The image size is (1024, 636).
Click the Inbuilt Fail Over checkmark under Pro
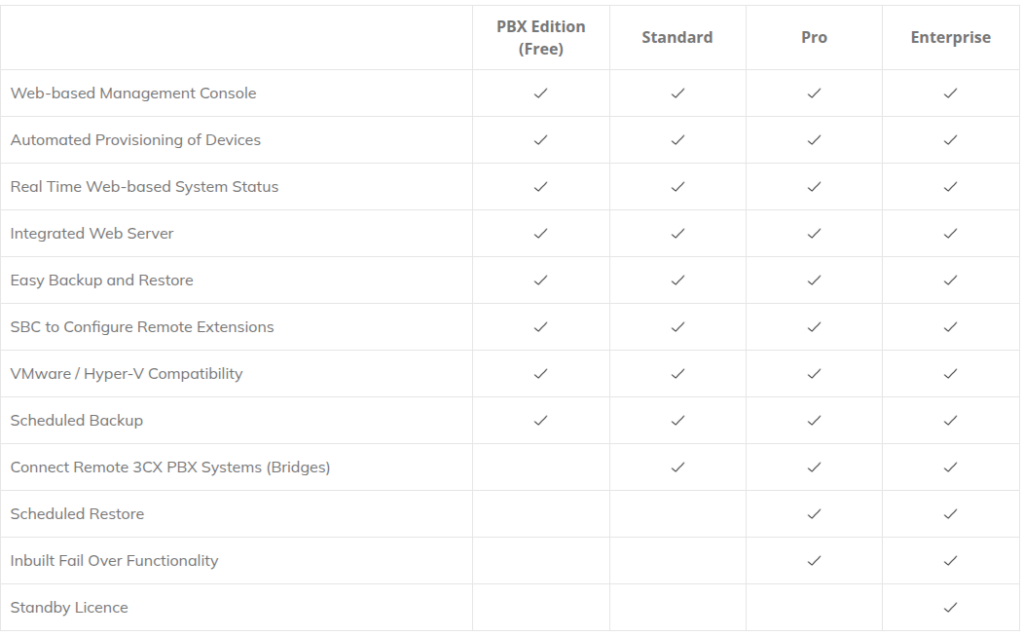coord(814,561)
